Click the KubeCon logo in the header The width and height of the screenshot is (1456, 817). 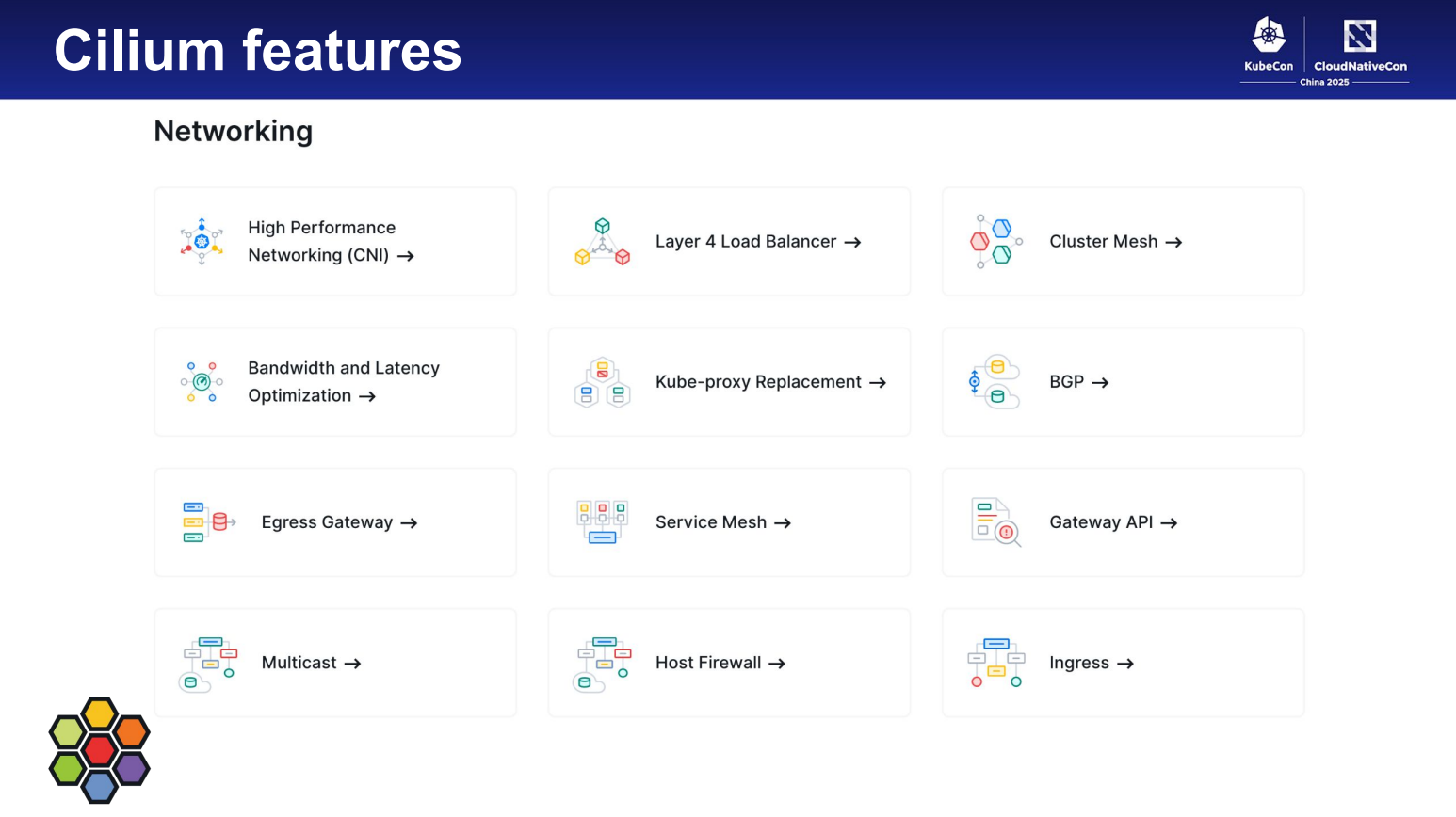point(1269,44)
